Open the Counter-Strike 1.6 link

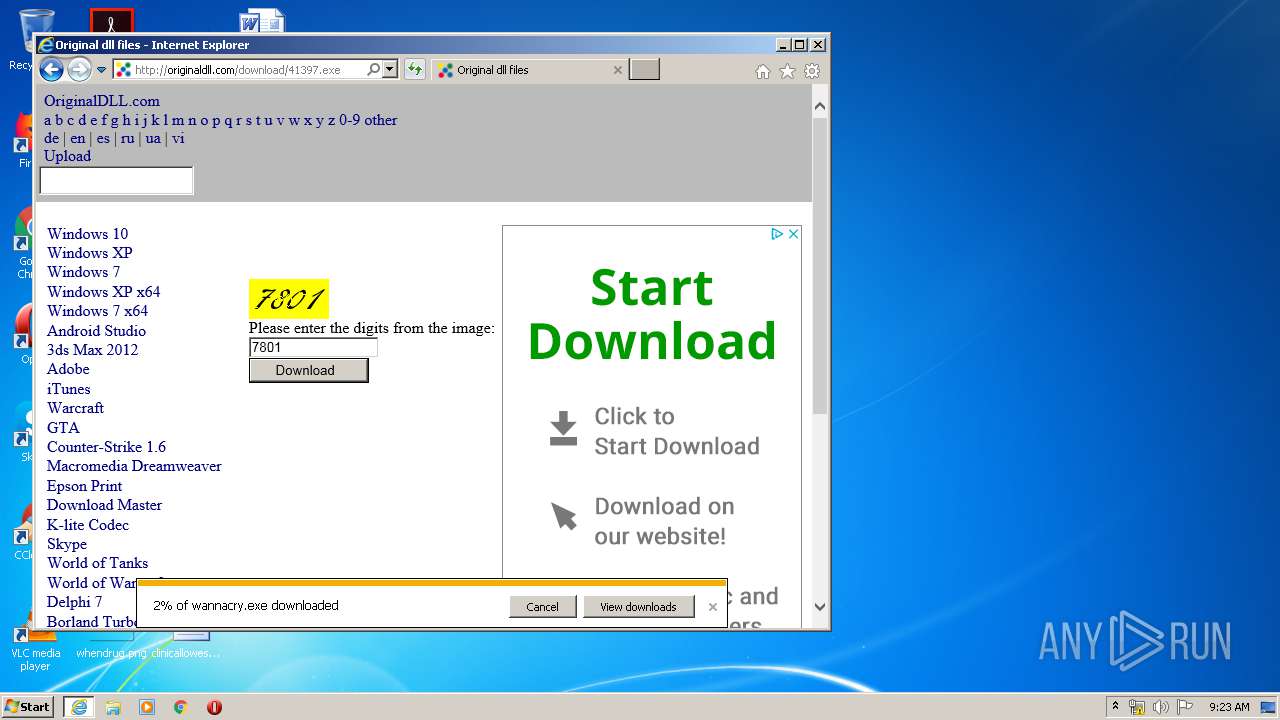click(x=106, y=447)
